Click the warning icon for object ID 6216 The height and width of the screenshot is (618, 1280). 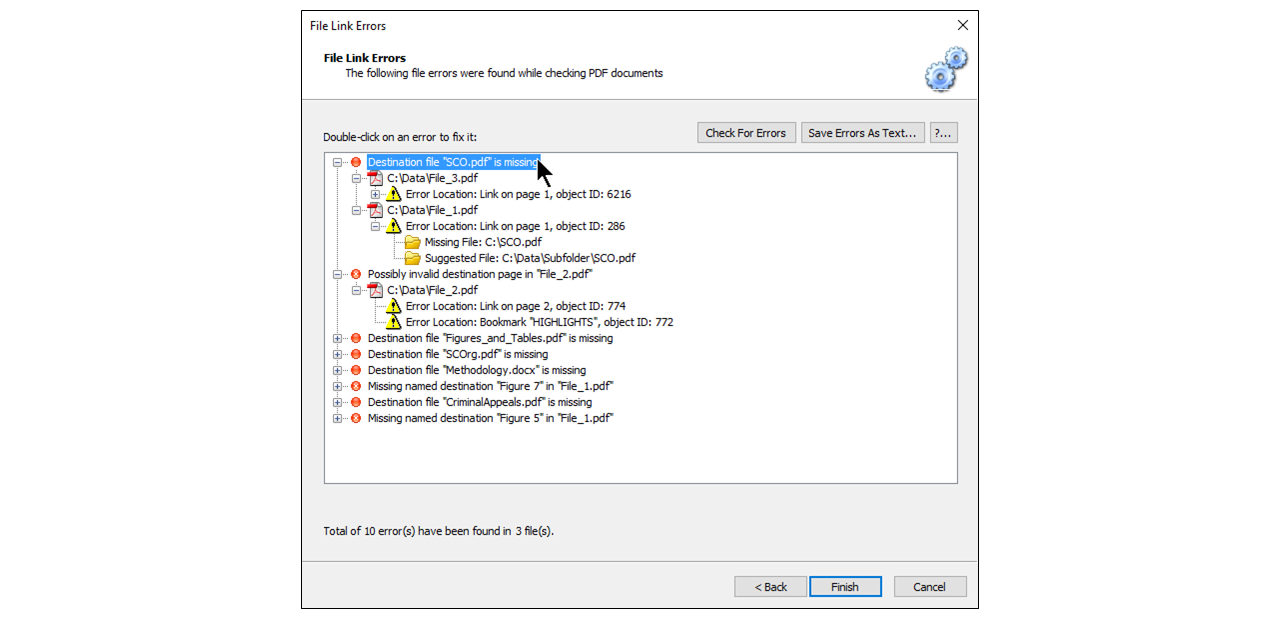click(x=393, y=193)
